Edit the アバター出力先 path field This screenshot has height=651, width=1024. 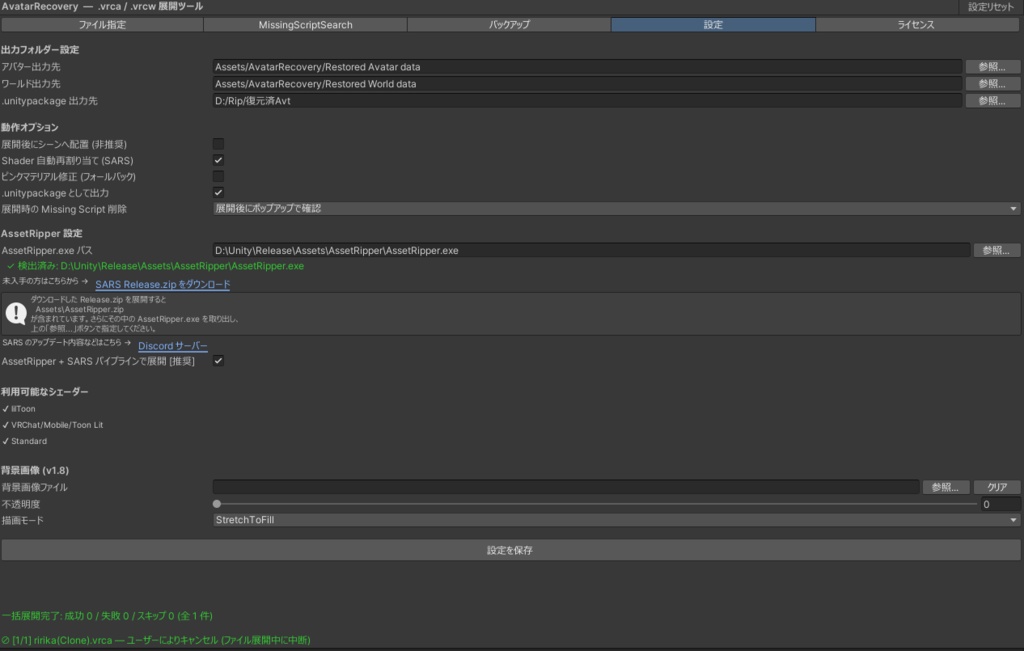[x=586, y=67]
